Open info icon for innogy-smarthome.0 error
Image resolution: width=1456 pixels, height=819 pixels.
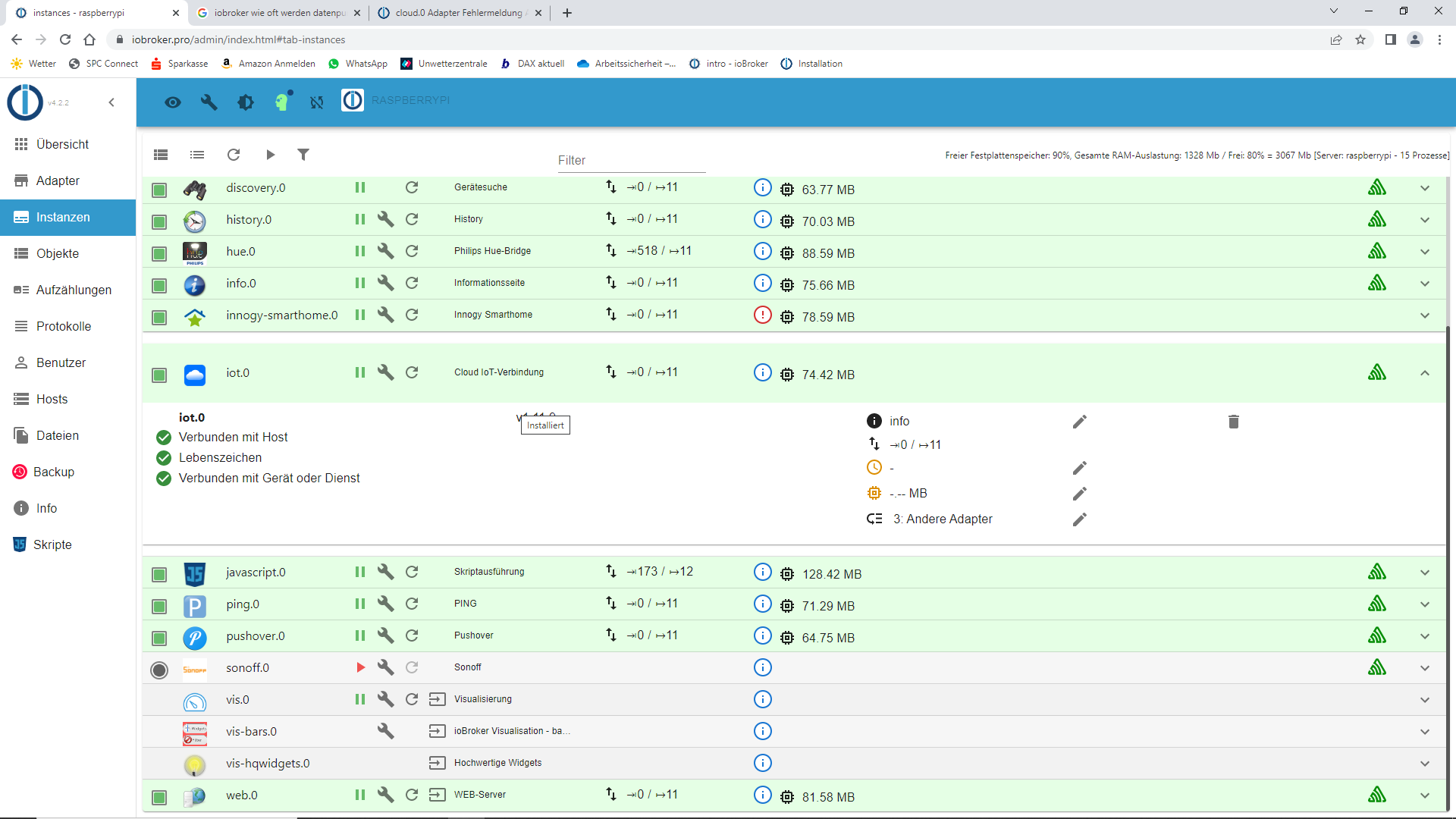click(763, 315)
